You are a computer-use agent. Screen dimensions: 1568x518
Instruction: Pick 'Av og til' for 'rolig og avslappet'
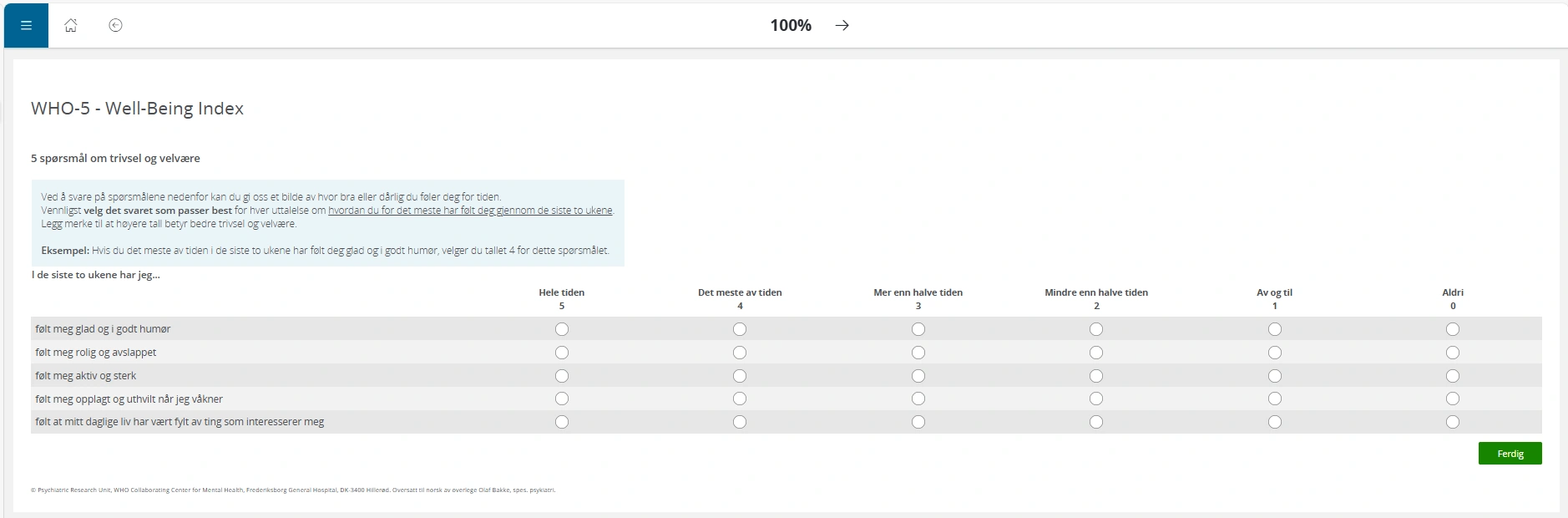tap(1275, 353)
